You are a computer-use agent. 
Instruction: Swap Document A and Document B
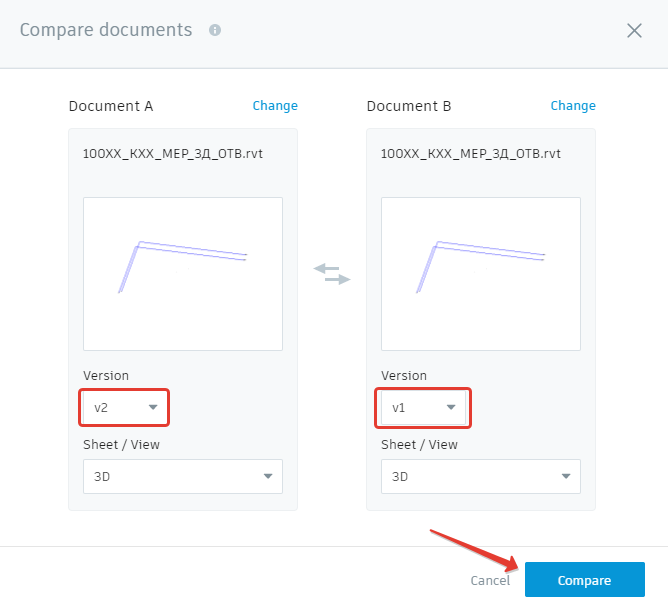tap(332, 274)
